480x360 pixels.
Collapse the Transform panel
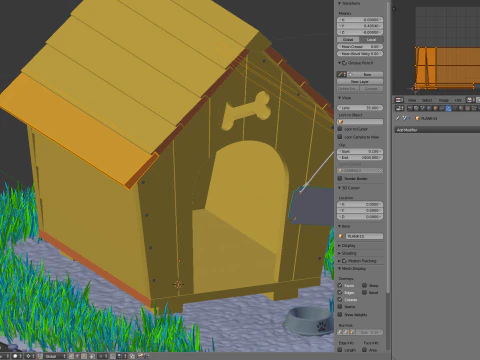click(x=339, y=3)
